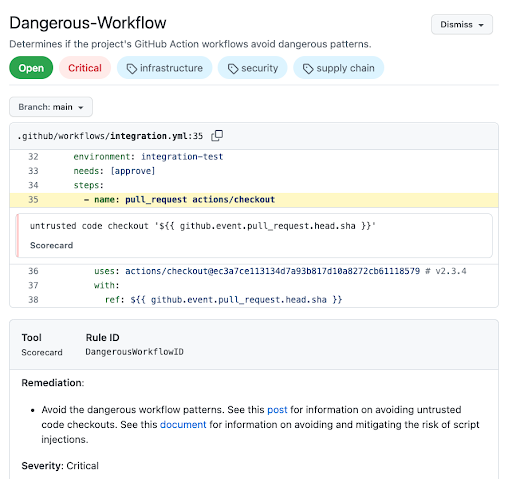Screen dimensions: 512x479
Task: Click the DangerousWorkflowID rule ID
Action: point(134,352)
